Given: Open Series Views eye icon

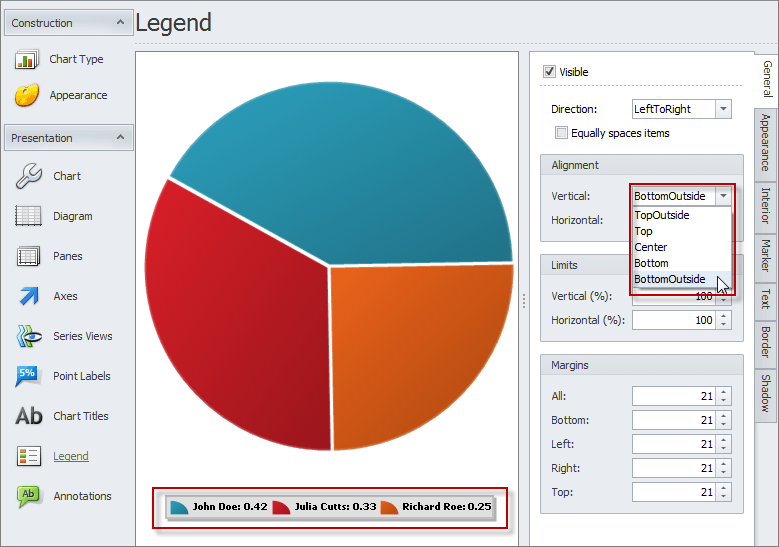Looking at the screenshot, I should tap(28, 336).
